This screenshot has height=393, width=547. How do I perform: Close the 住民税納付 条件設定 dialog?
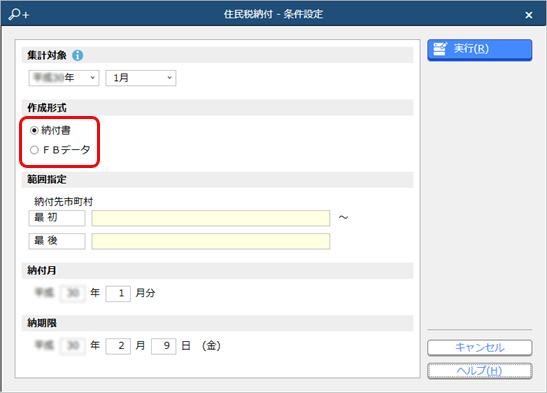pyautogui.click(x=529, y=15)
